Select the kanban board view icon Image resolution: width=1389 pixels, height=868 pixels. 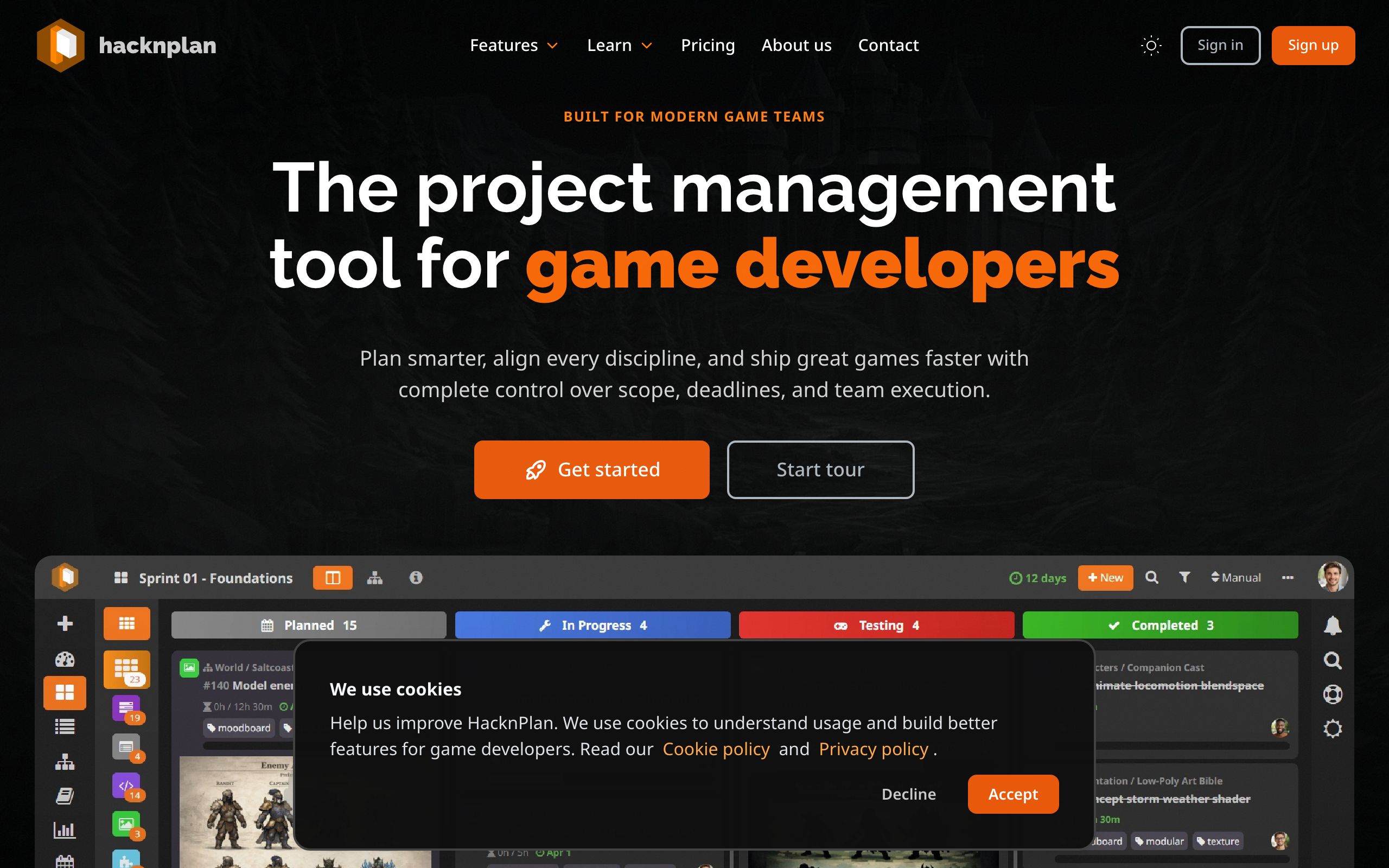(332, 578)
